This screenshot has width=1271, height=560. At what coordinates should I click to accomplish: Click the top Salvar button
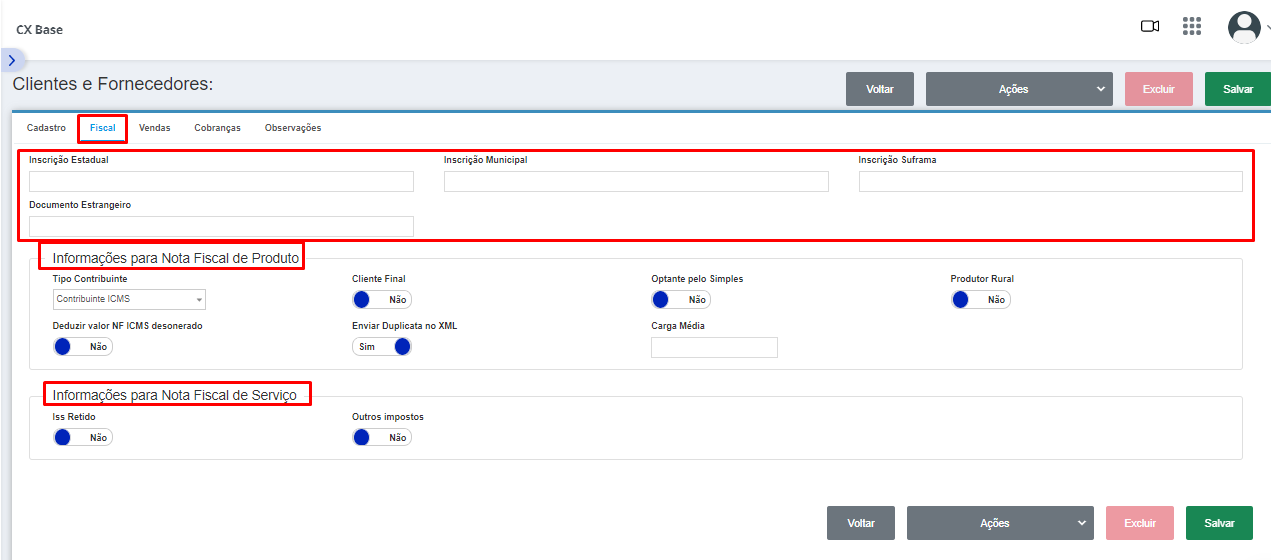pos(1238,89)
